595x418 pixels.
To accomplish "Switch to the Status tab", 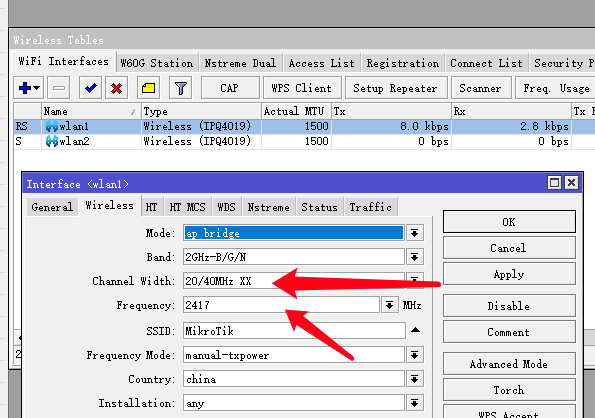I will tap(319, 207).
